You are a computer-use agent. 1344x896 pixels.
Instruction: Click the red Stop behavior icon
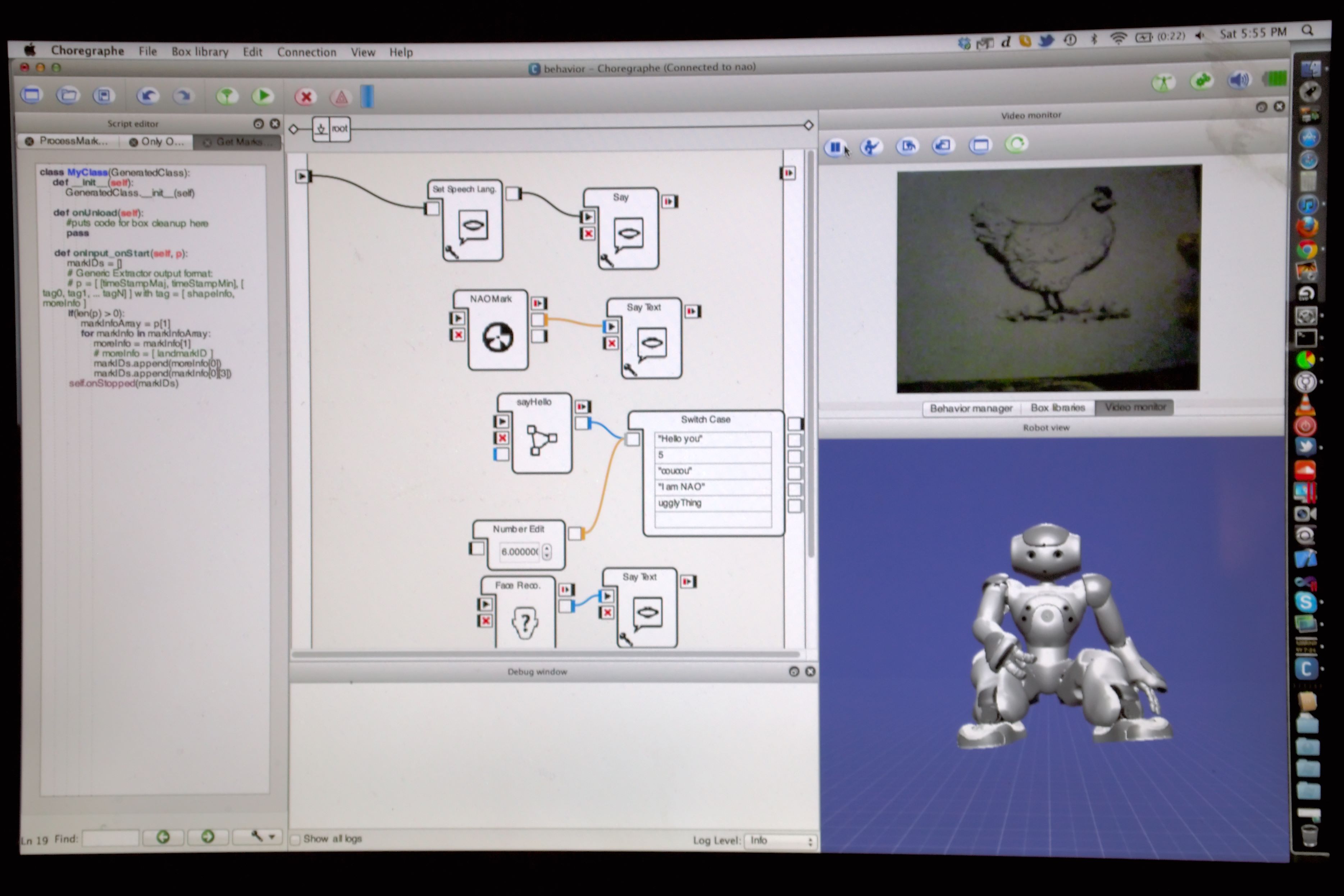click(x=306, y=96)
